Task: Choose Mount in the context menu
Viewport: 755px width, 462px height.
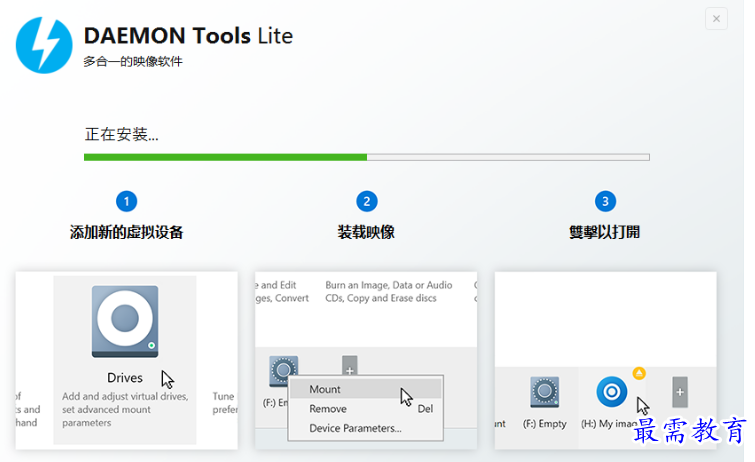Action: (365, 389)
